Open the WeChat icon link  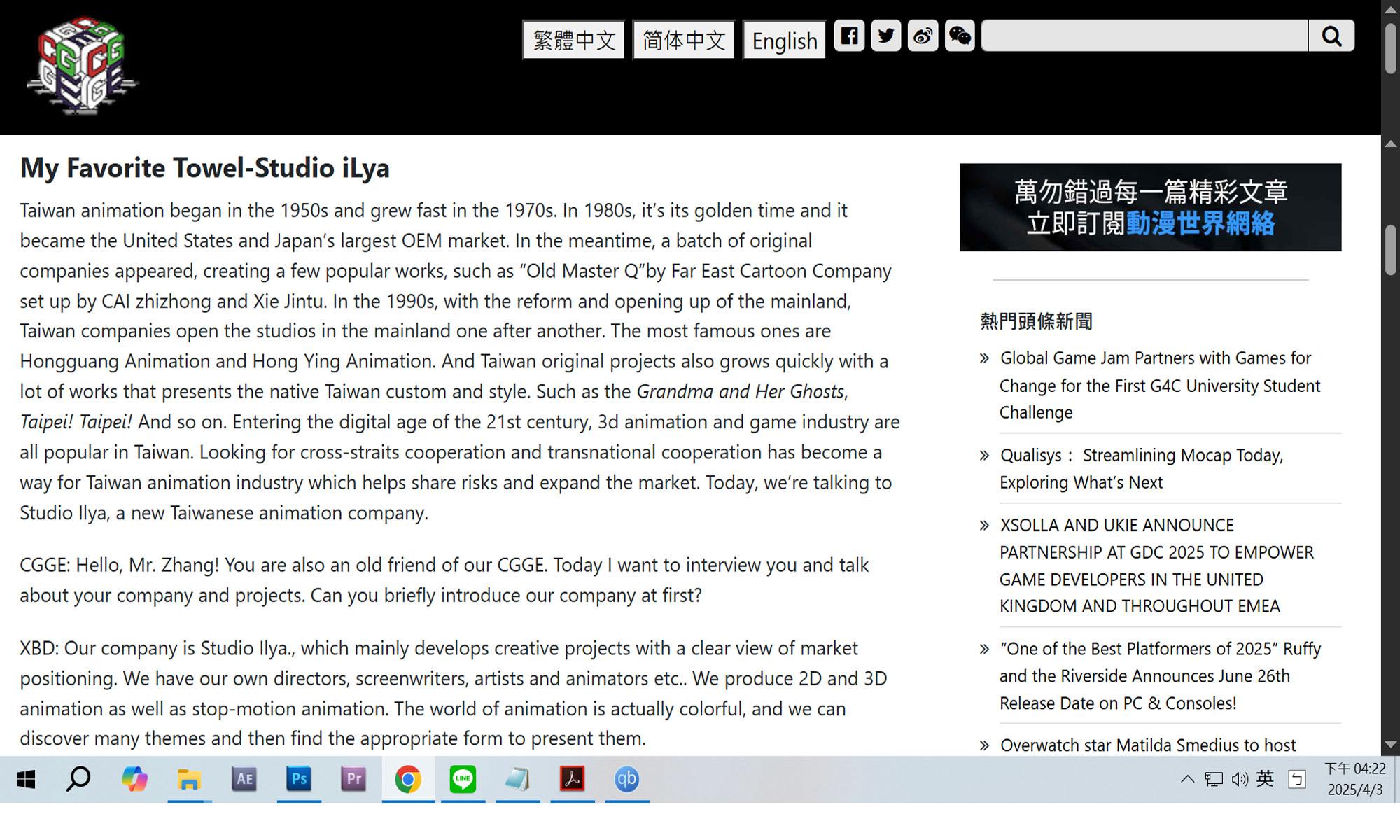(x=960, y=36)
